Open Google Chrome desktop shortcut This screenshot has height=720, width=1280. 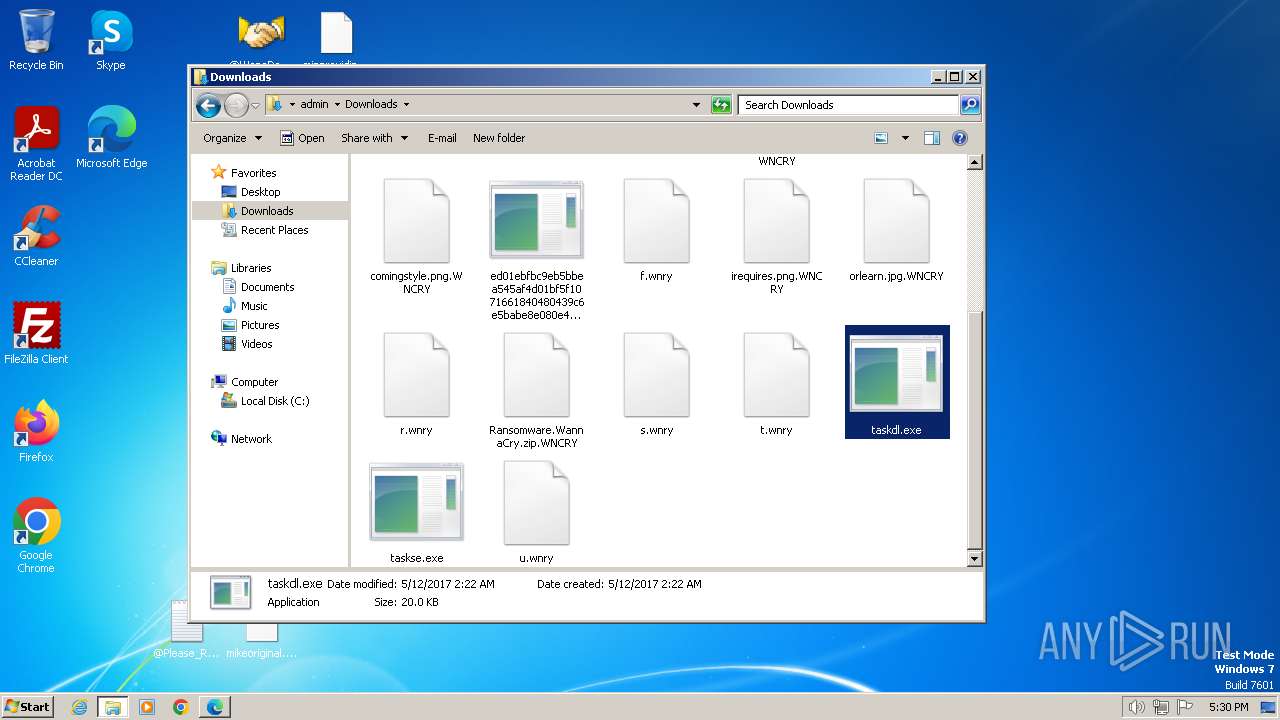[x=36, y=536]
